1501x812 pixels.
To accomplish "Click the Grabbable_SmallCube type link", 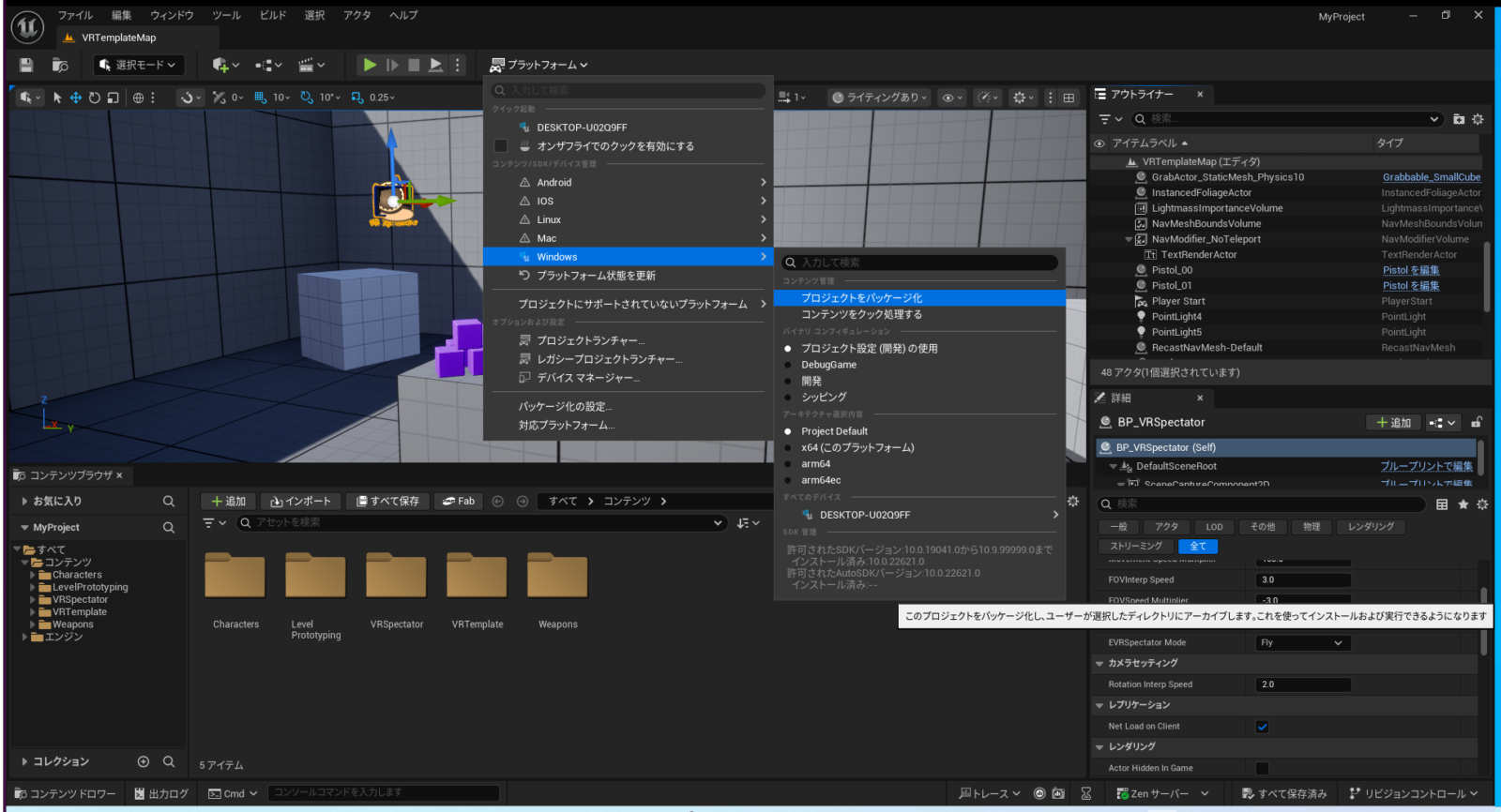I will [1432, 177].
